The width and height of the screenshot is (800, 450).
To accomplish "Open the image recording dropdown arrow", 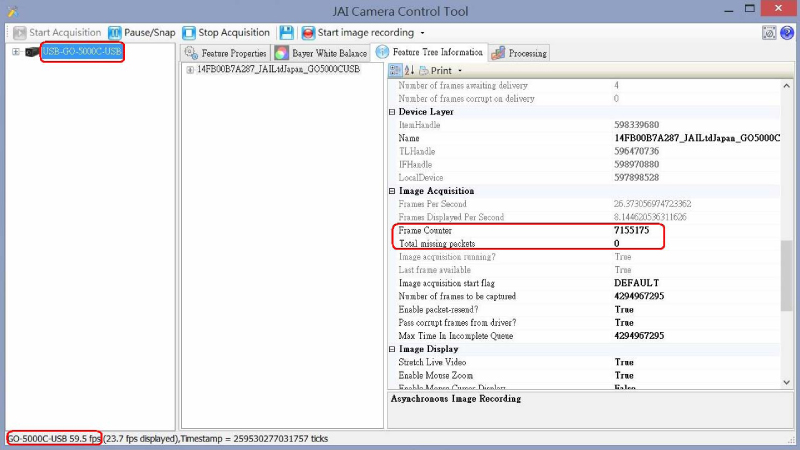I will tap(422, 33).
